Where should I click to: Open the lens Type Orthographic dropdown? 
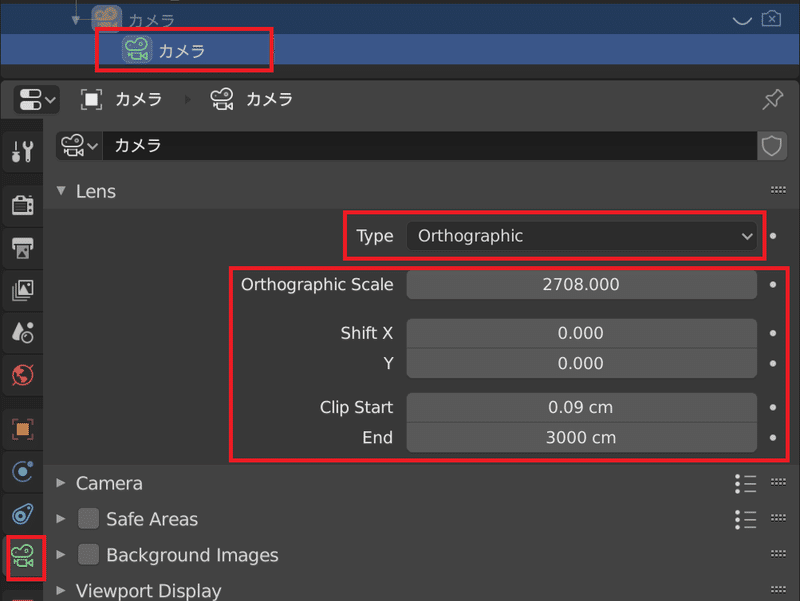pos(582,236)
